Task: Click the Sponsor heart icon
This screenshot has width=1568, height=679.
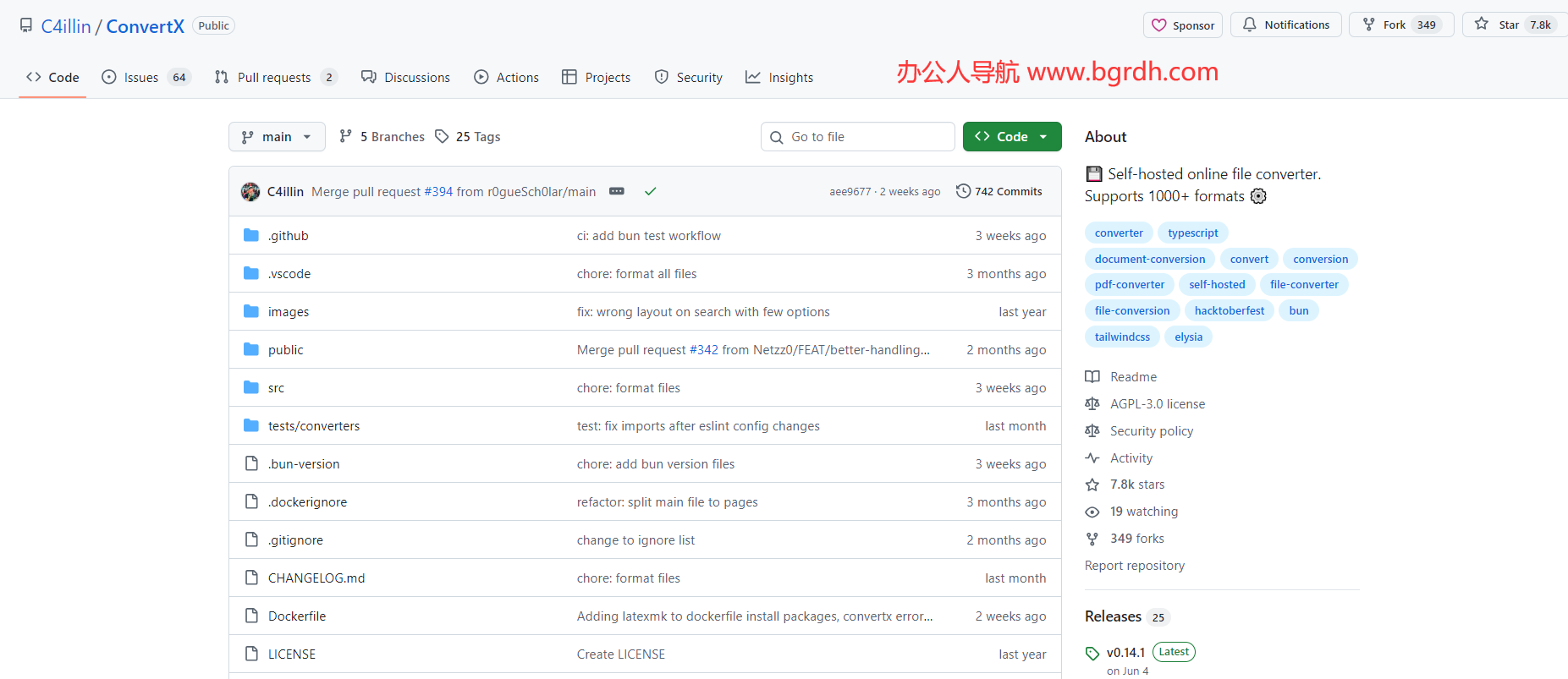Action: tap(1159, 25)
